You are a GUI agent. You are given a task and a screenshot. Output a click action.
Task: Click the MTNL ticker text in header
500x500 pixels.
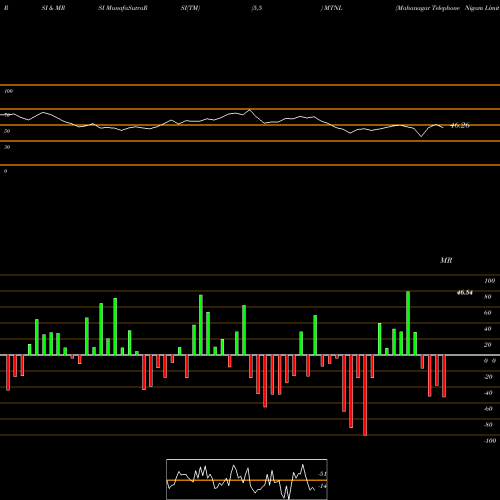333,8
